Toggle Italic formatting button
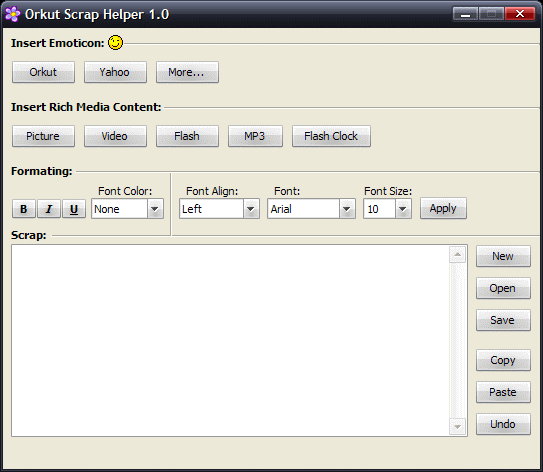Image resolution: width=543 pixels, height=472 pixels. (x=49, y=209)
